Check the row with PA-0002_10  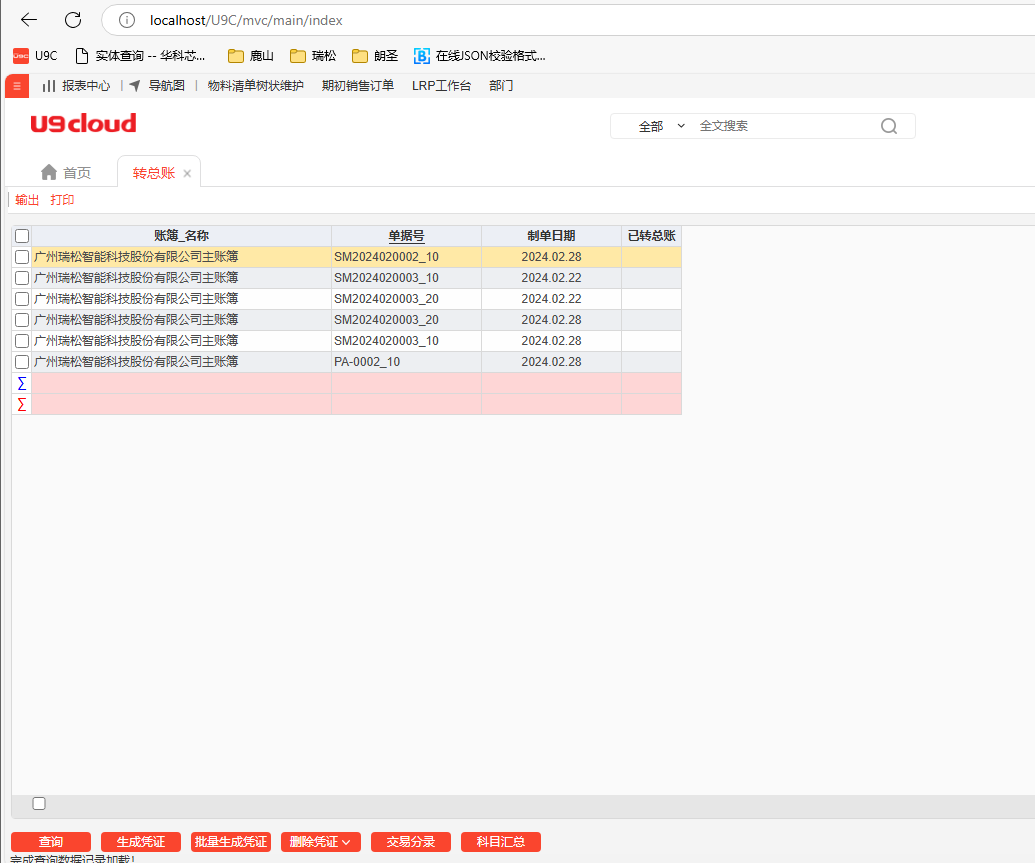[22, 362]
